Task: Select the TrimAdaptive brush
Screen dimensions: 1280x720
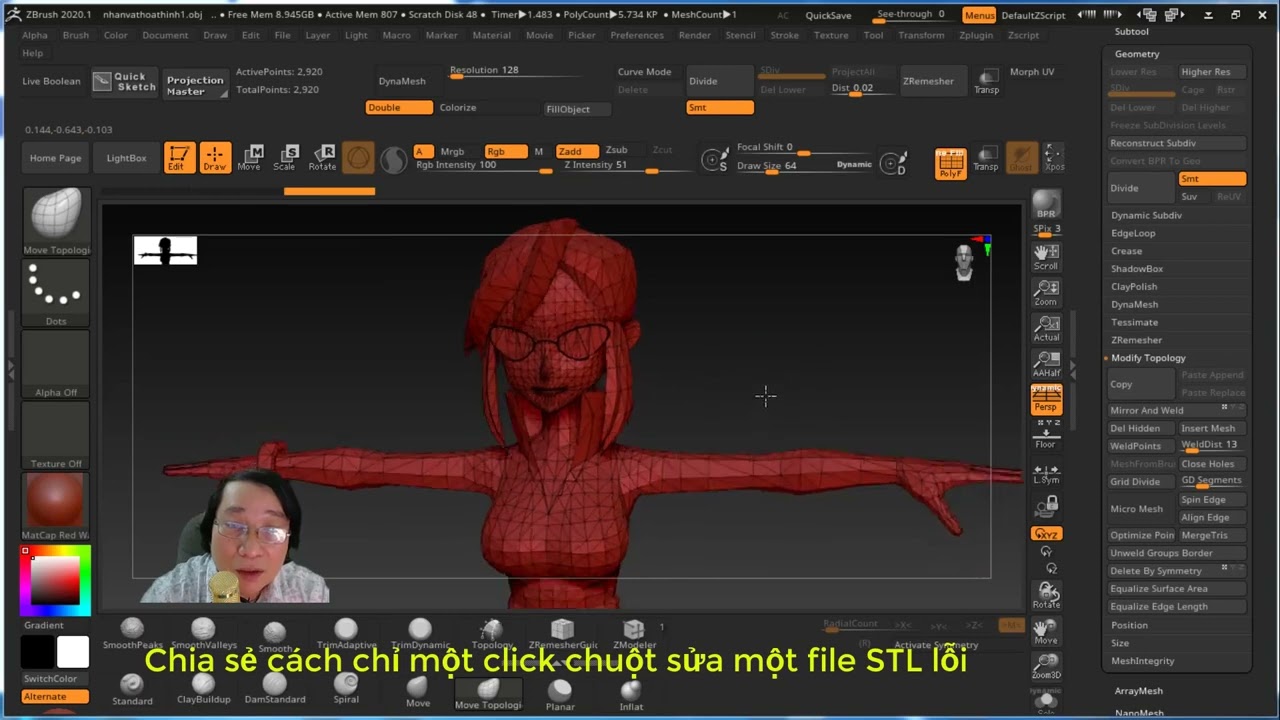Action: 346,634
